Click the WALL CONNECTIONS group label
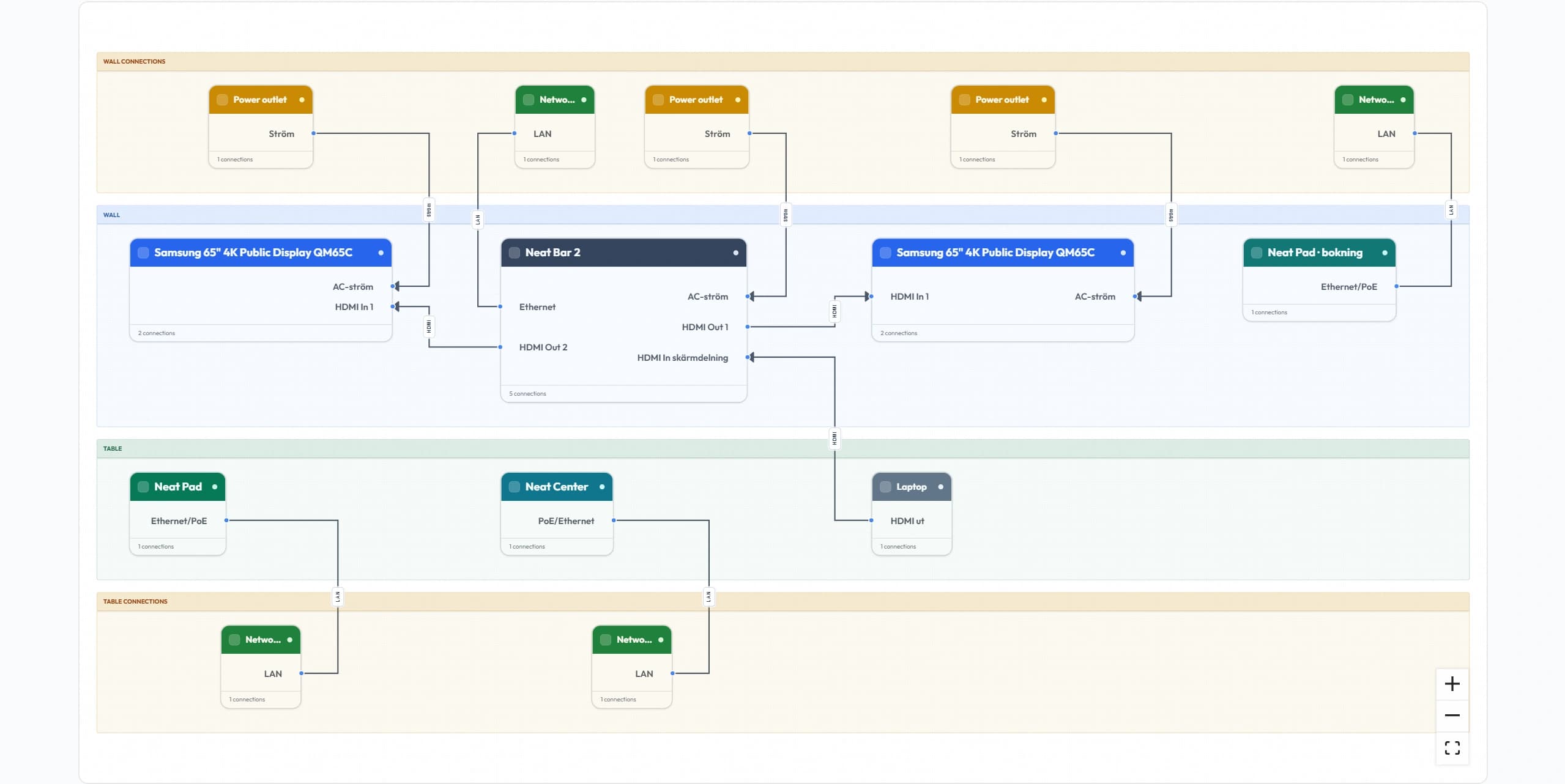Image resolution: width=1565 pixels, height=784 pixels. pos(134,62)
